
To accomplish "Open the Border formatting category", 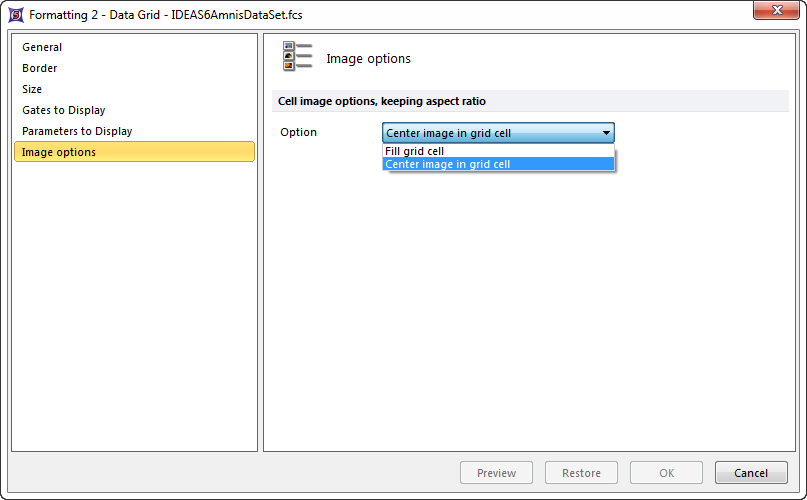I will click(x=40, y=68).
